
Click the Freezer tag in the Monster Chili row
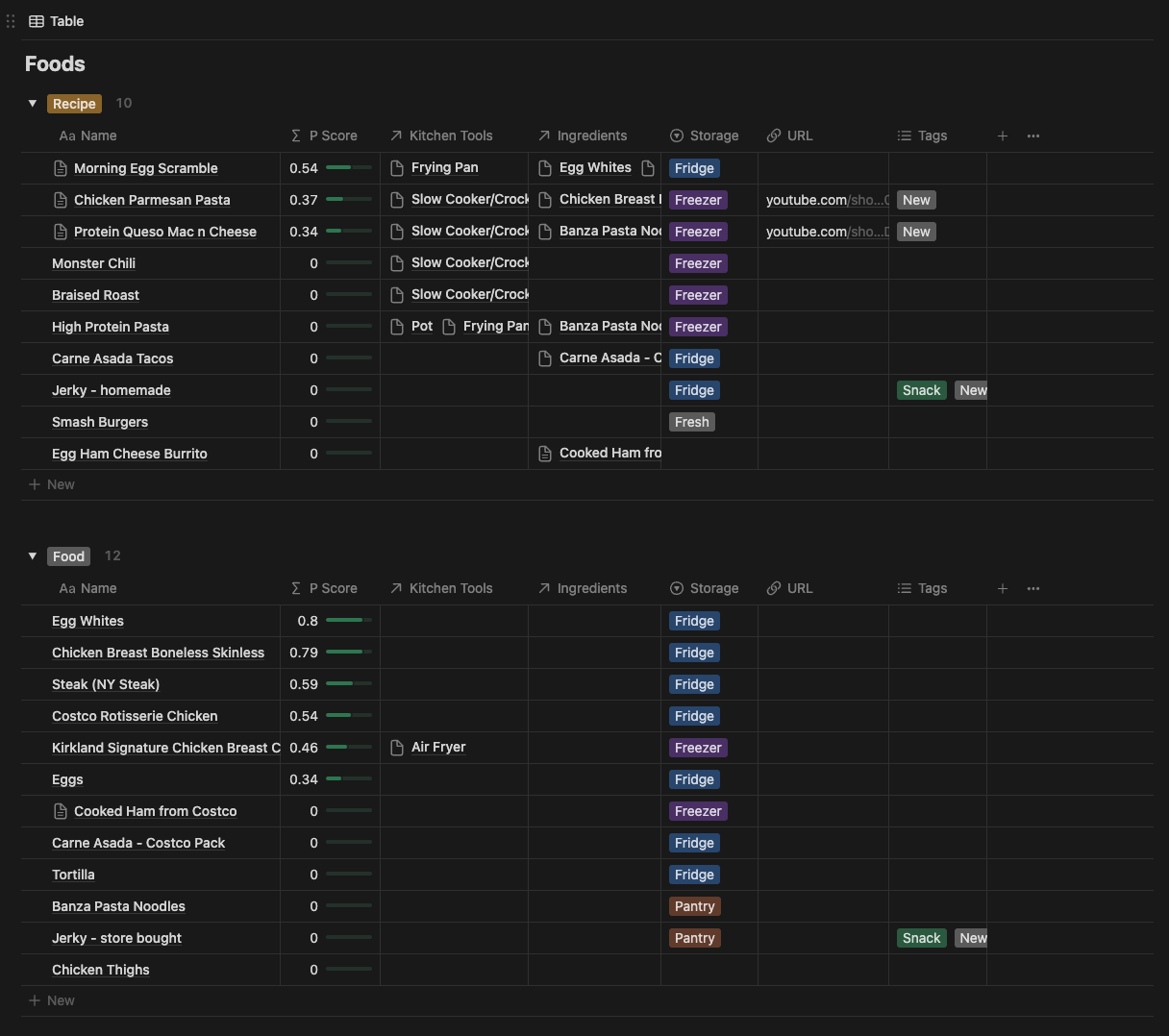coord(698,263)
